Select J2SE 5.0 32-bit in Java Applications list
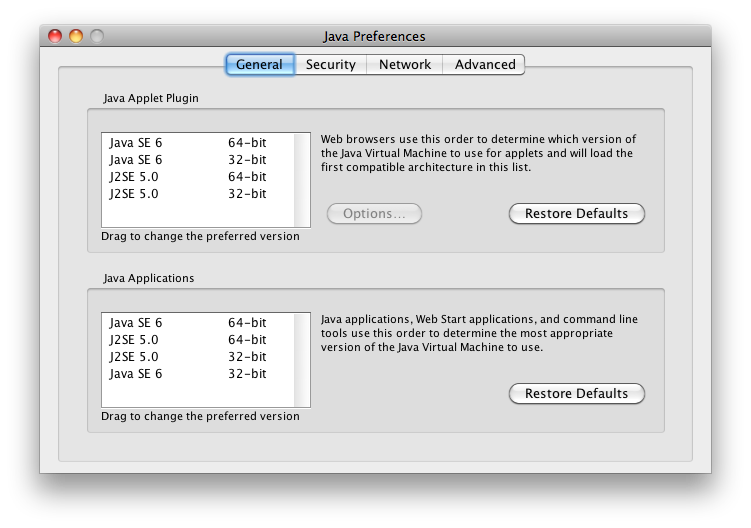This screenshot has height=528, width=751. (x=198, y=357)
